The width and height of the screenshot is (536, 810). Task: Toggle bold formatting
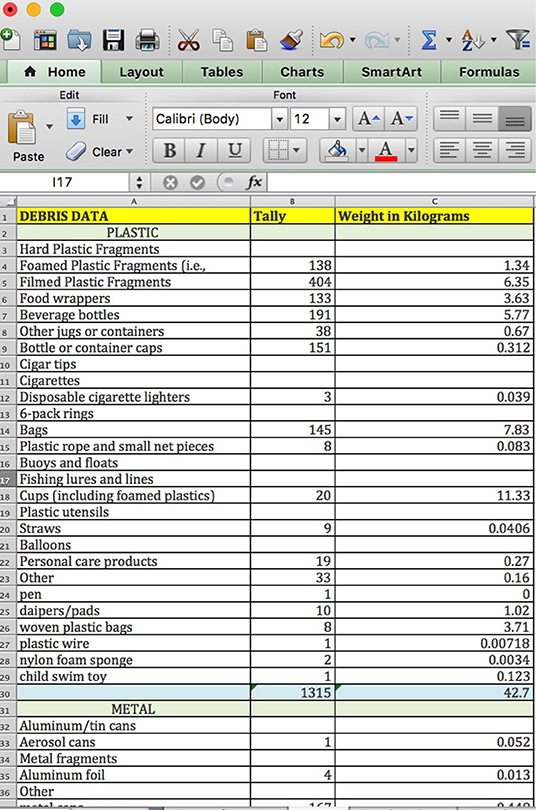169,151
